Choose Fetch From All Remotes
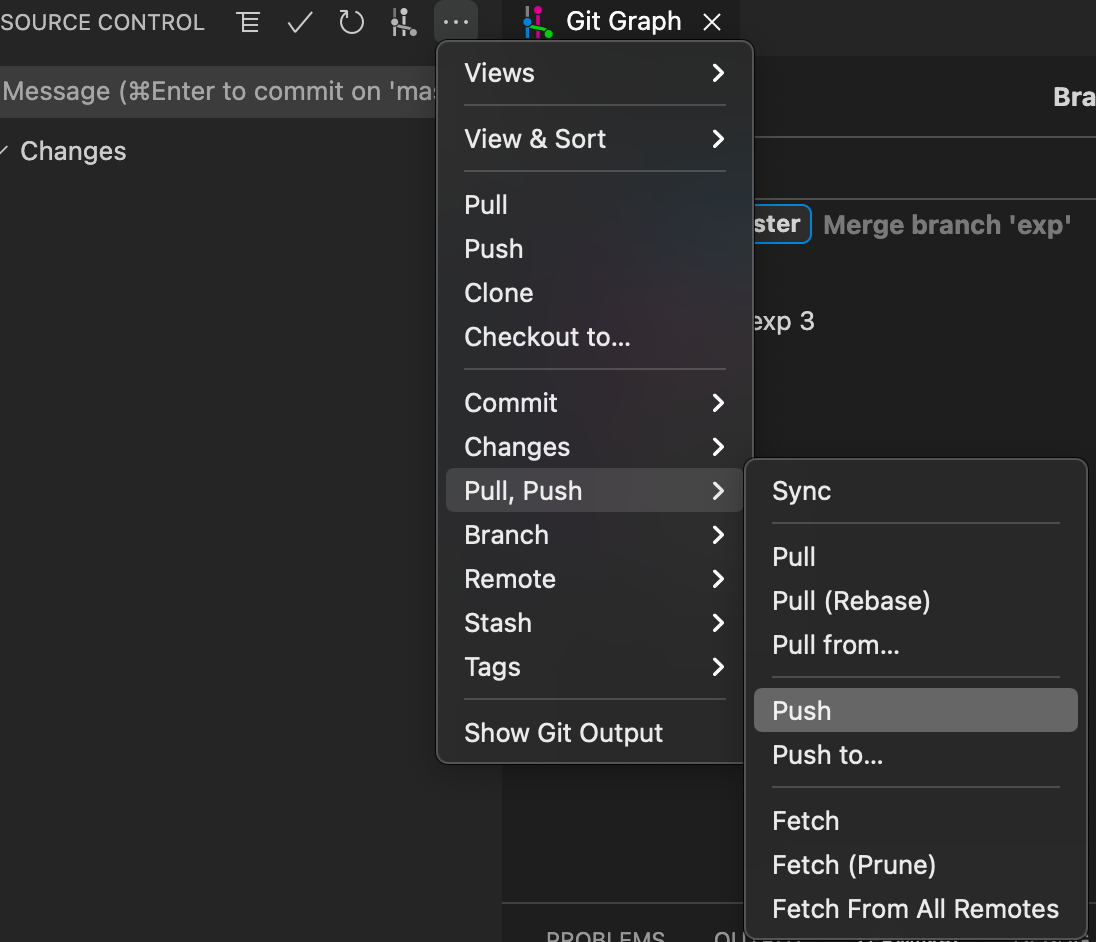This screenshot has height=942, width=1096. coord(916,909)
